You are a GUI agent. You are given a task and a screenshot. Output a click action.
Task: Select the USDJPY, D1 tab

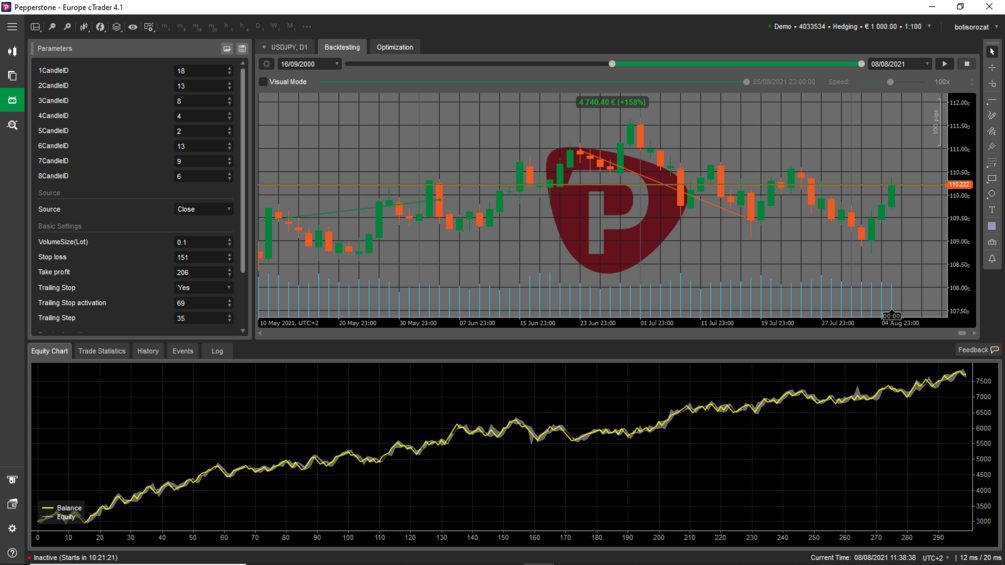tap(286, 47)
